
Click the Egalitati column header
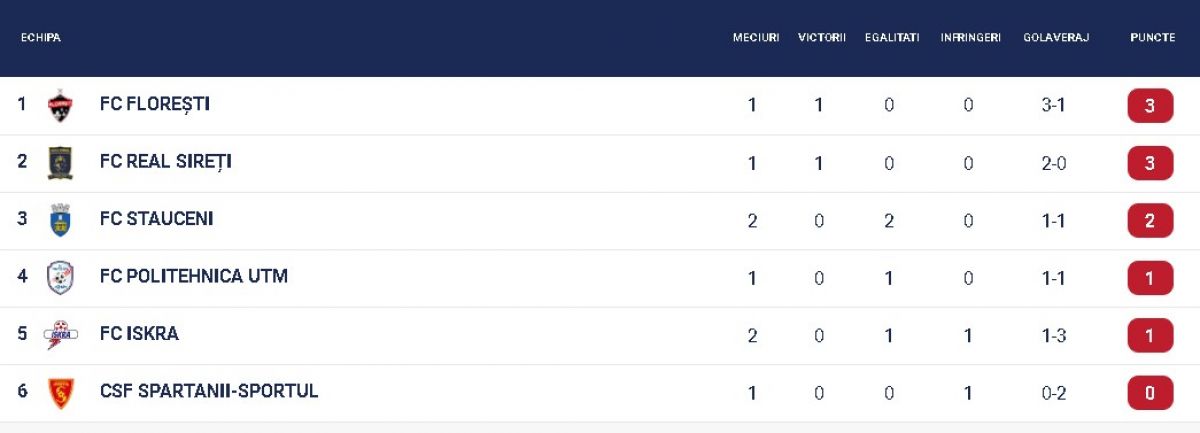coord(892,38)
